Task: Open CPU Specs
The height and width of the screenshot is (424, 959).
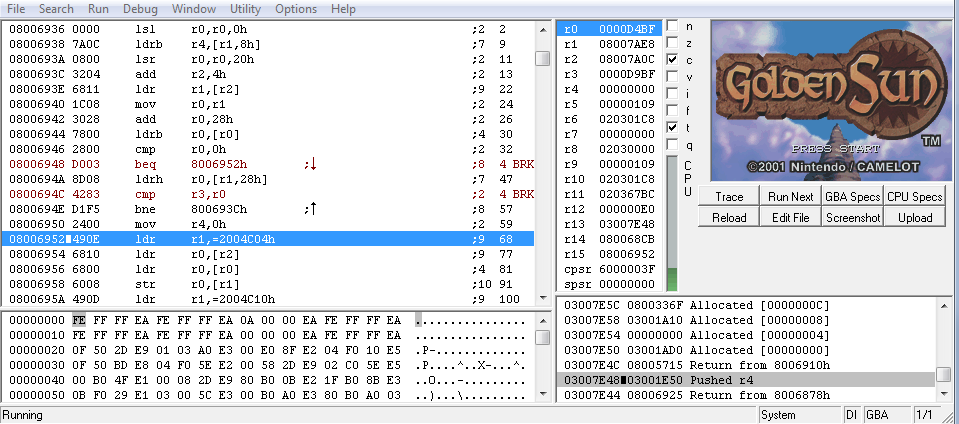Action: (914, 196)
